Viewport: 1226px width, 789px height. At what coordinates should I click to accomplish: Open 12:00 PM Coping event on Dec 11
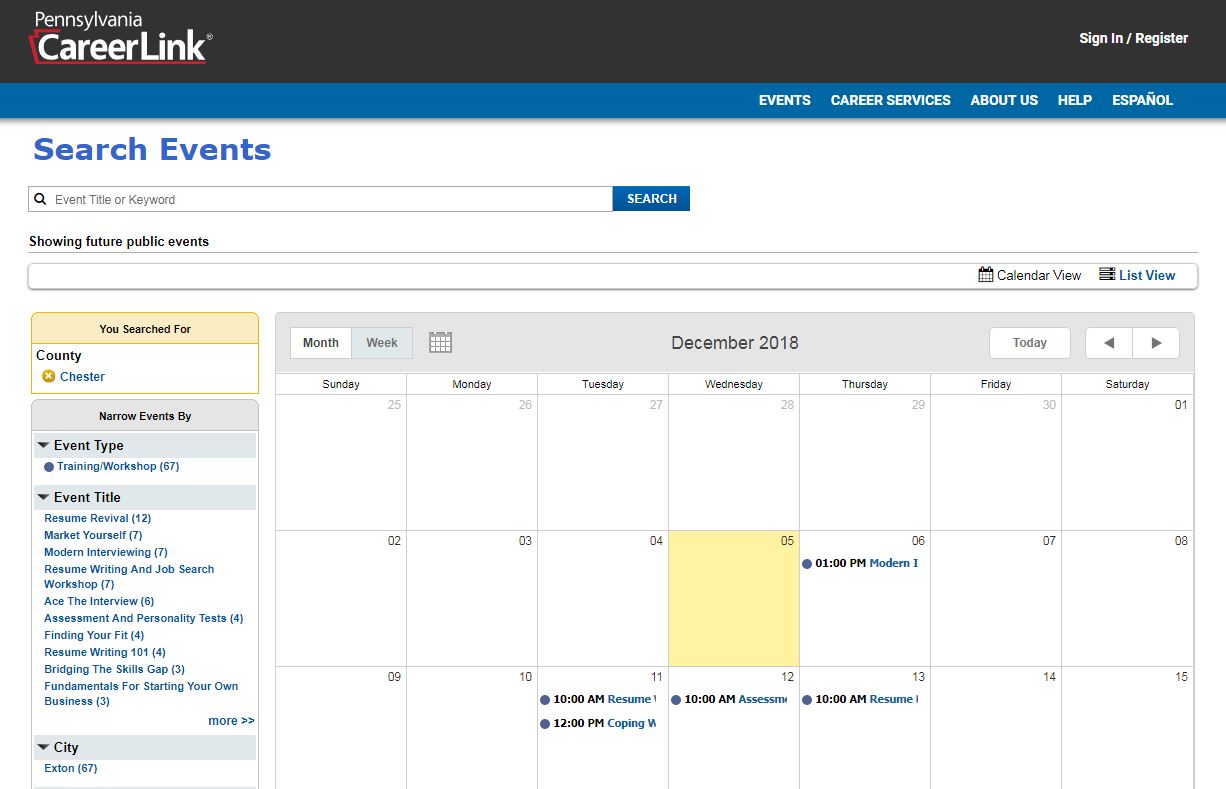[598, 723]
